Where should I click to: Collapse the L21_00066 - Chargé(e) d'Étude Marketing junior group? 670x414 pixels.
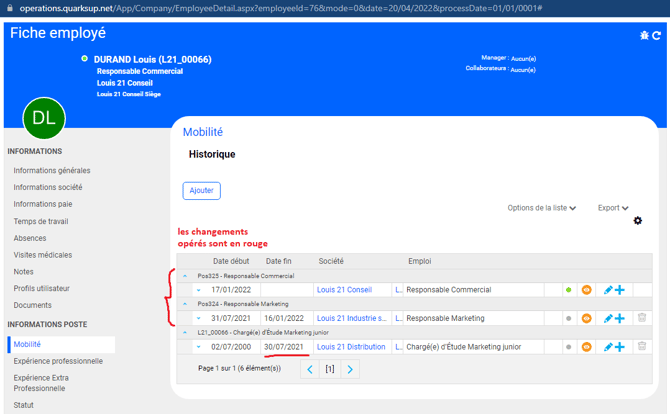click(x=185, y=332)
